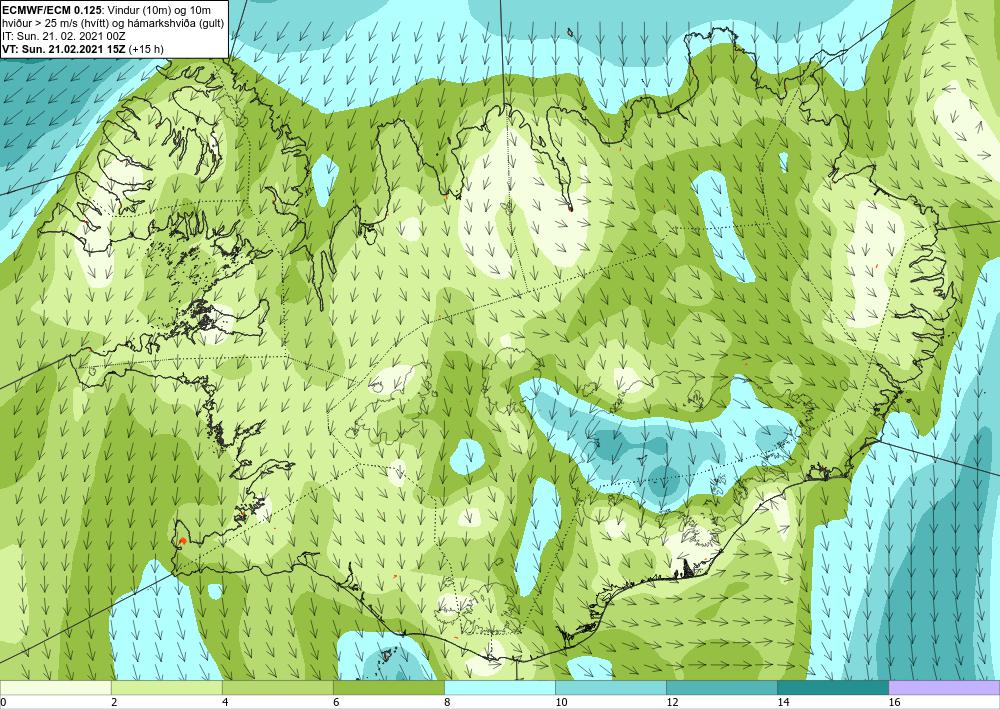The width and height of the screenshot is (1000, 709).
Task: Click the dark teal 14–16 legend swatch
Action: pyautogui.click(x=833, y=687)
